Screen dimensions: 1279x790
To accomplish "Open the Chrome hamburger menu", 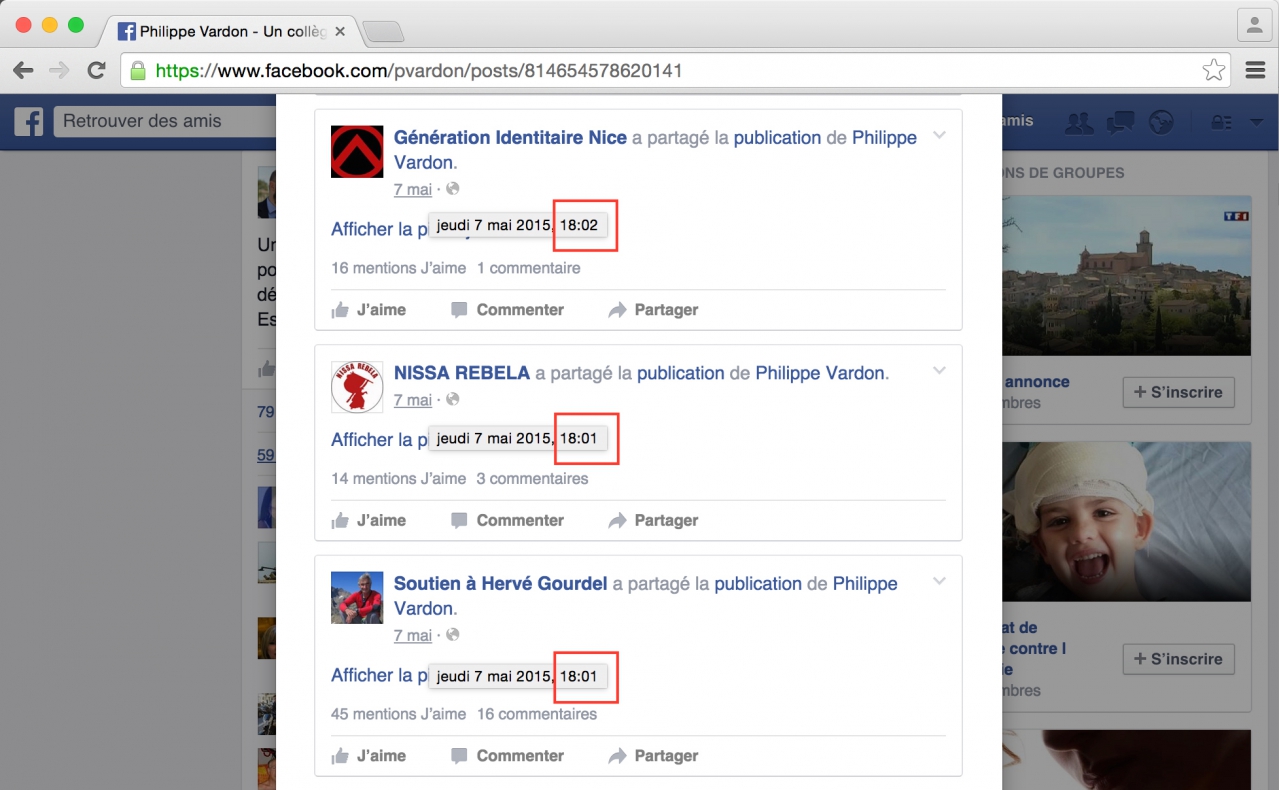I will click(x=1255, y=70).
